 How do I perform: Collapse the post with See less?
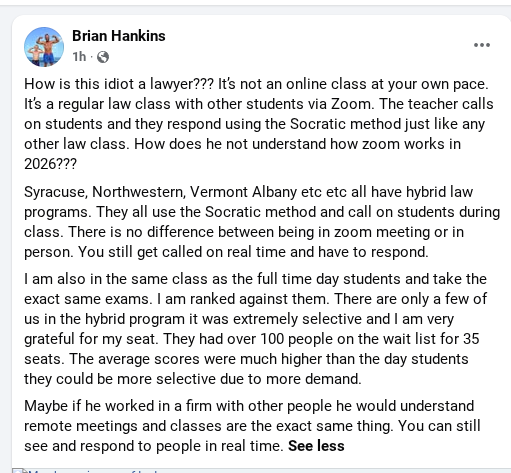pyautogui.click(x=316, y=446)
